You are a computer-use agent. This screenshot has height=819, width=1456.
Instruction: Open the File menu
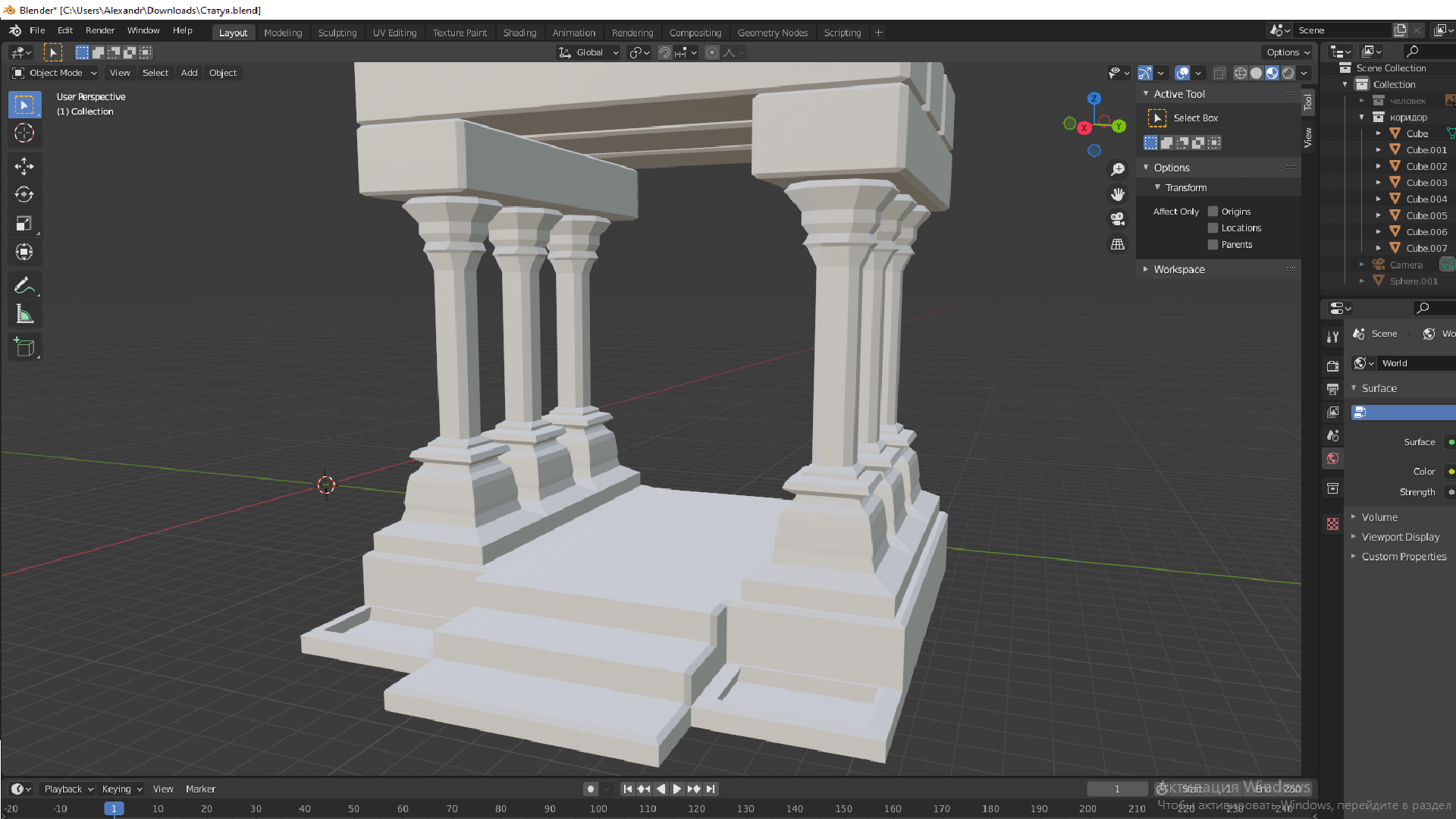(x=37, y=30)
